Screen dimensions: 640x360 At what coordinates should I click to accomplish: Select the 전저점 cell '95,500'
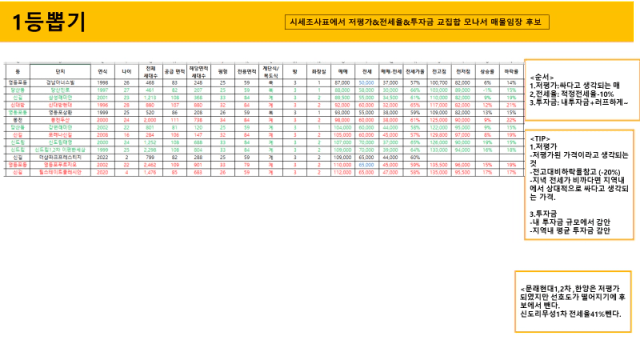coord(463,173)
